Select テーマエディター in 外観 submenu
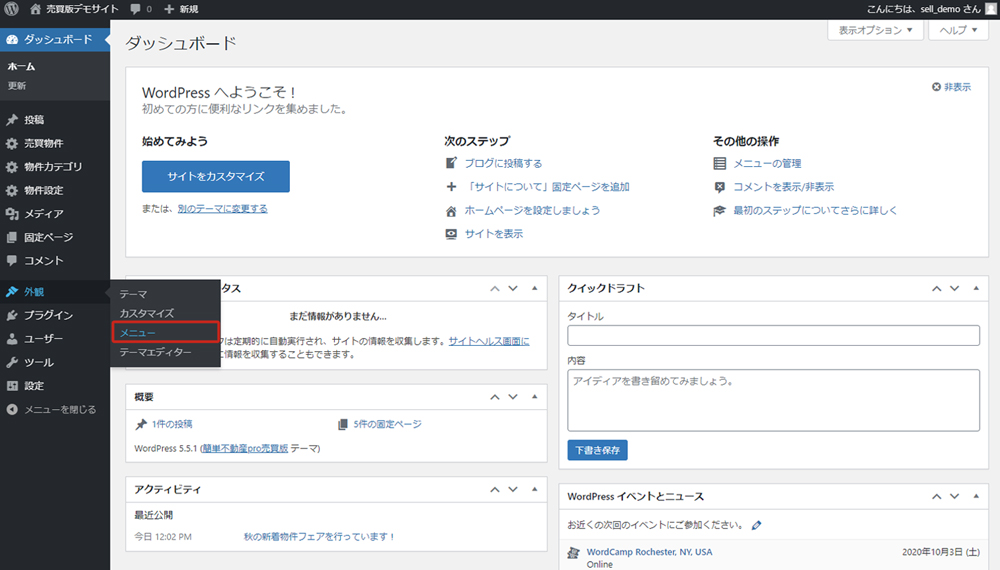The height and width of the screenshot is (570, 1000). 155,352
